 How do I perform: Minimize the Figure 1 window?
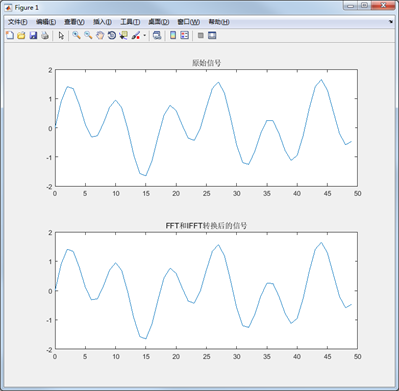351,5
